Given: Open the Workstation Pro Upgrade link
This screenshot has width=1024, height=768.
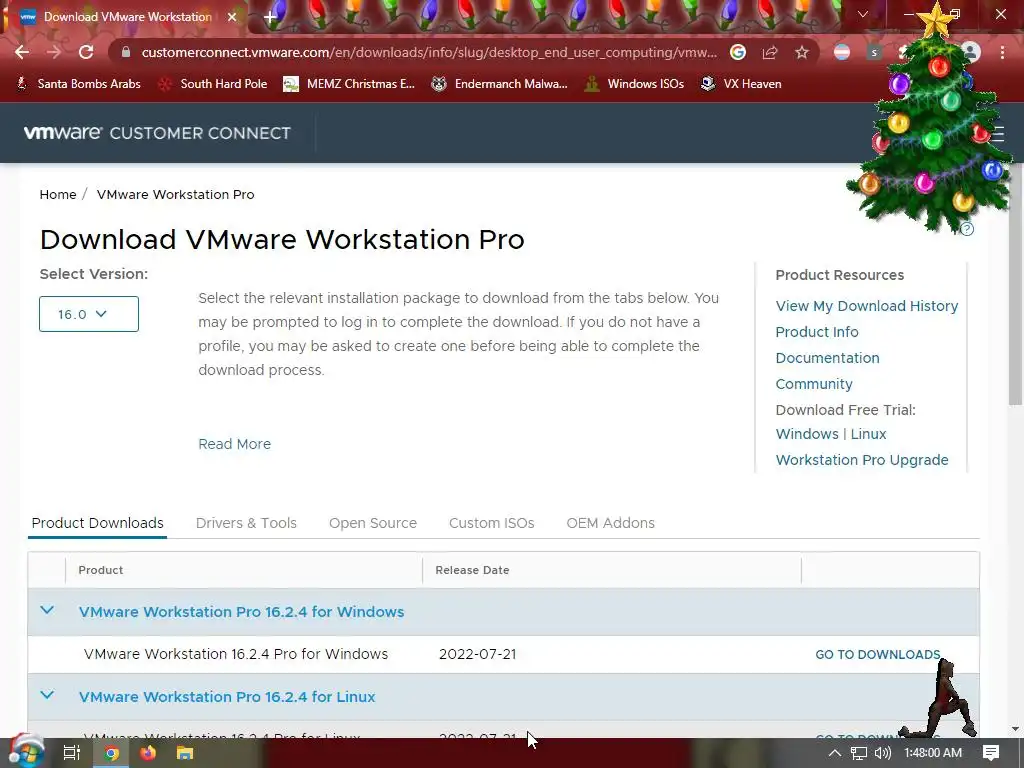Looking at the screenshot, I should 862,460.
